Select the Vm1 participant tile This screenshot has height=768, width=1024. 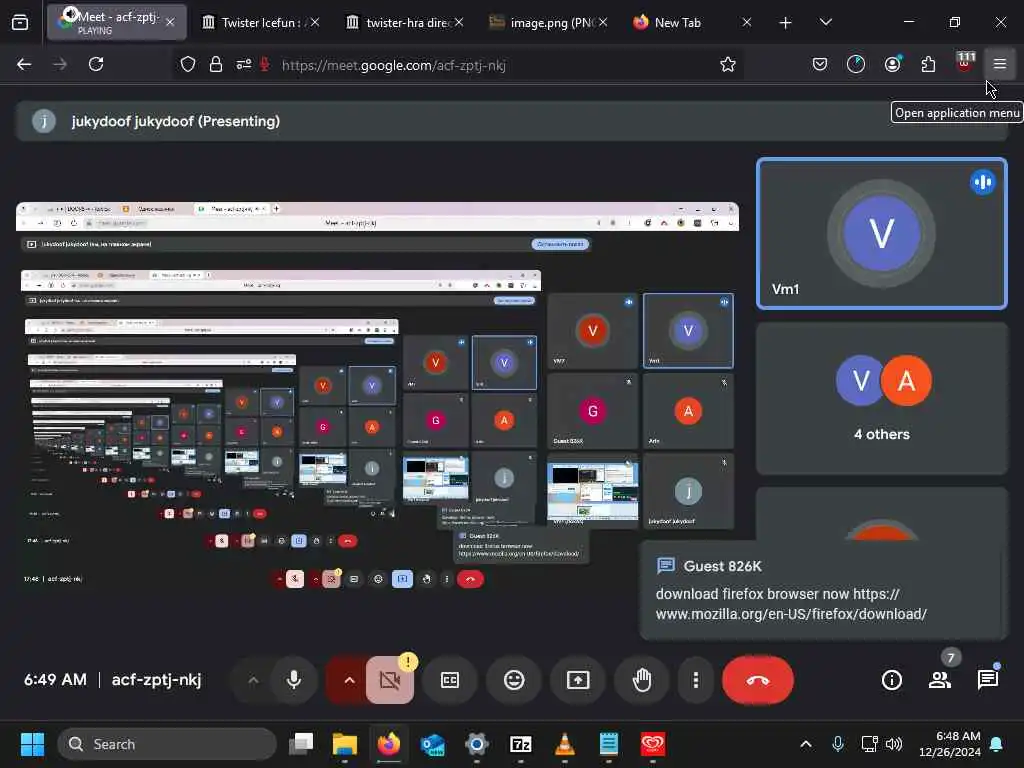point(882,233)
